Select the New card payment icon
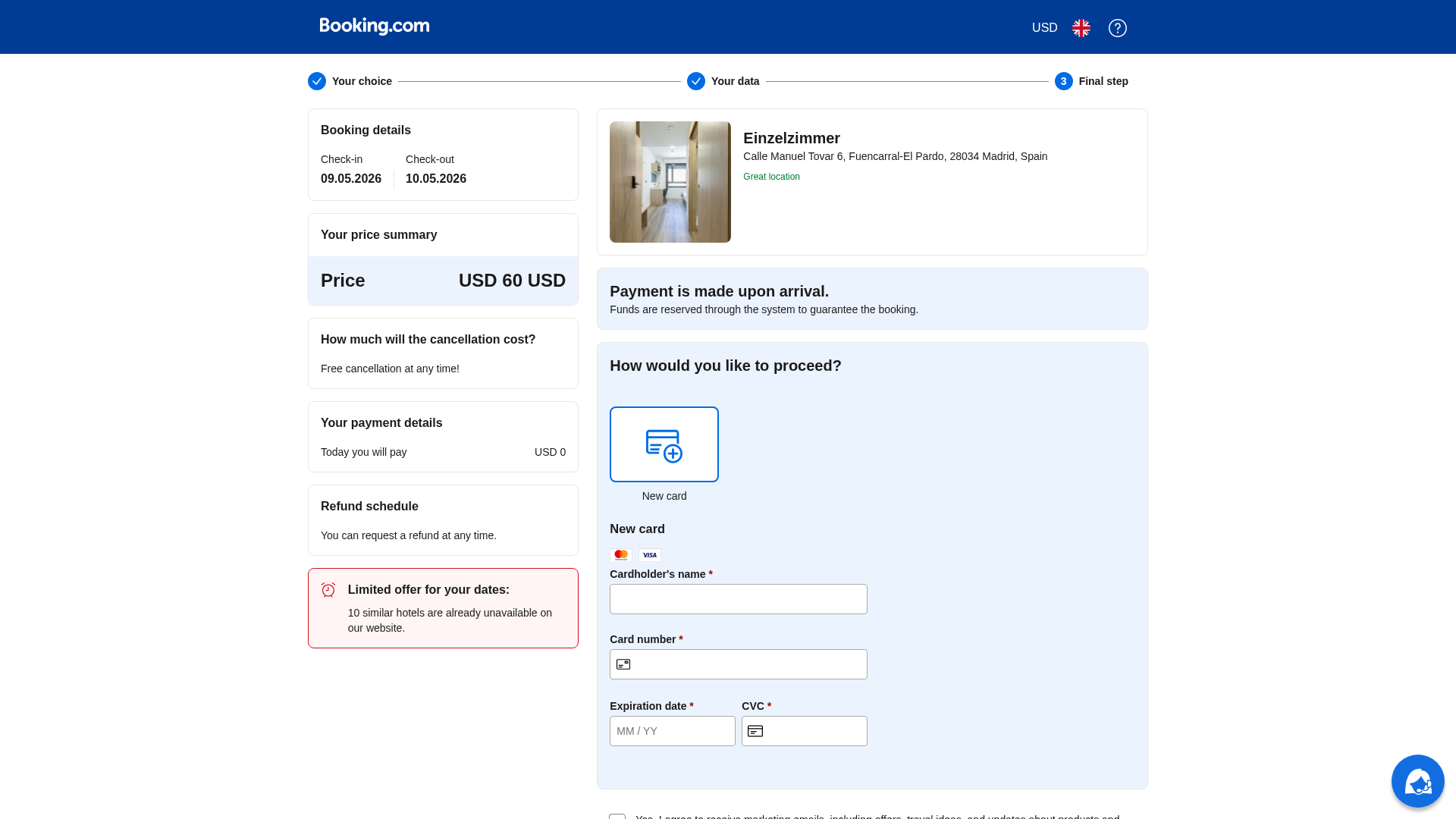This screenshot has height=819, width=1456. coord(664,444)
